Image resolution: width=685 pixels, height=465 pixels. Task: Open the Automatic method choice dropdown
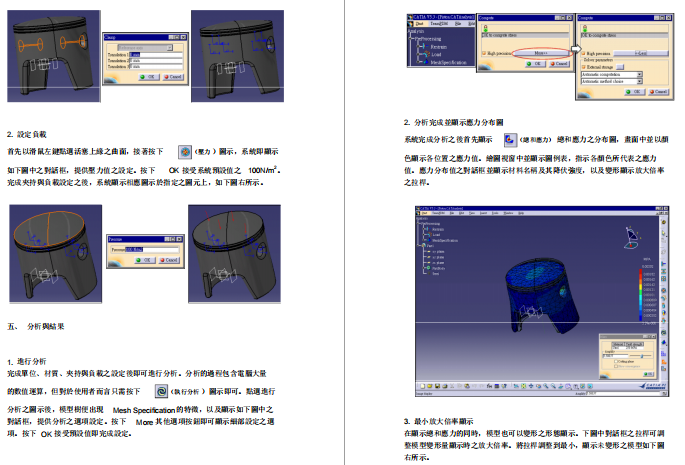612,81
